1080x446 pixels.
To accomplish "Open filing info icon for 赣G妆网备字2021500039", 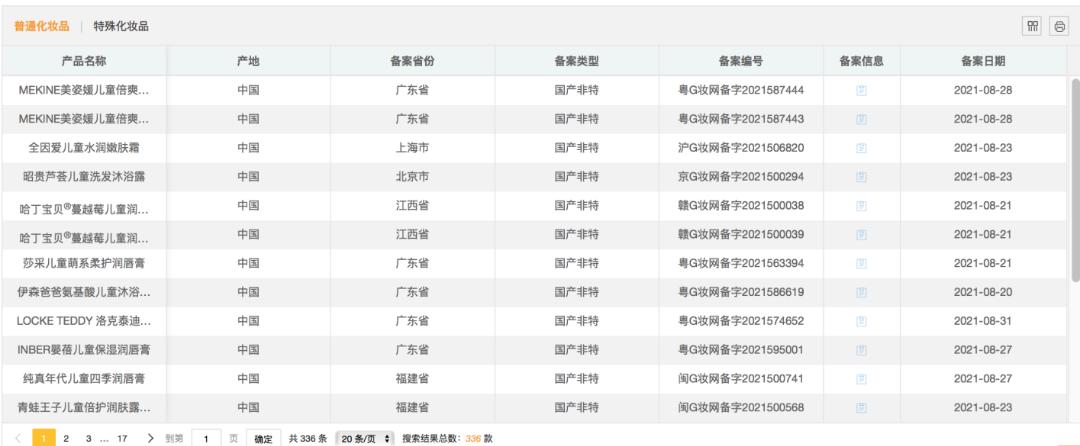I will click(x=861, y=235).
